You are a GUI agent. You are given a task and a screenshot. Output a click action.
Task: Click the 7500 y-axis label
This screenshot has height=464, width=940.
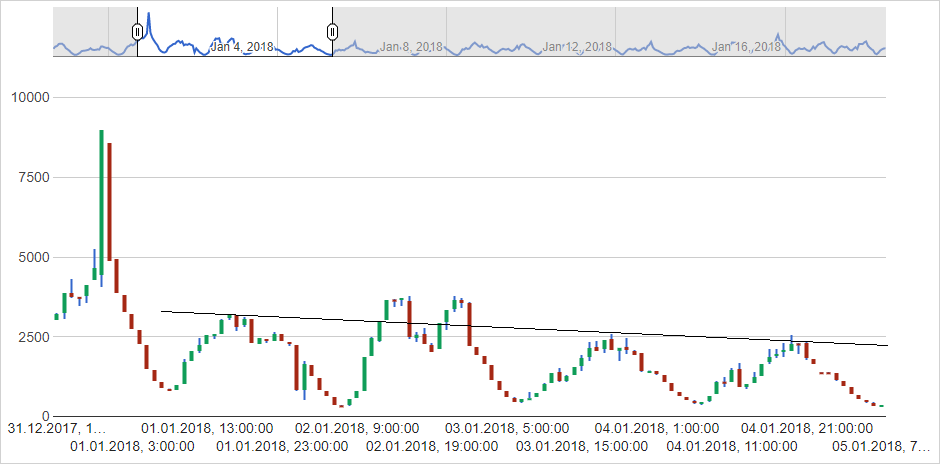tap(35, 177)
